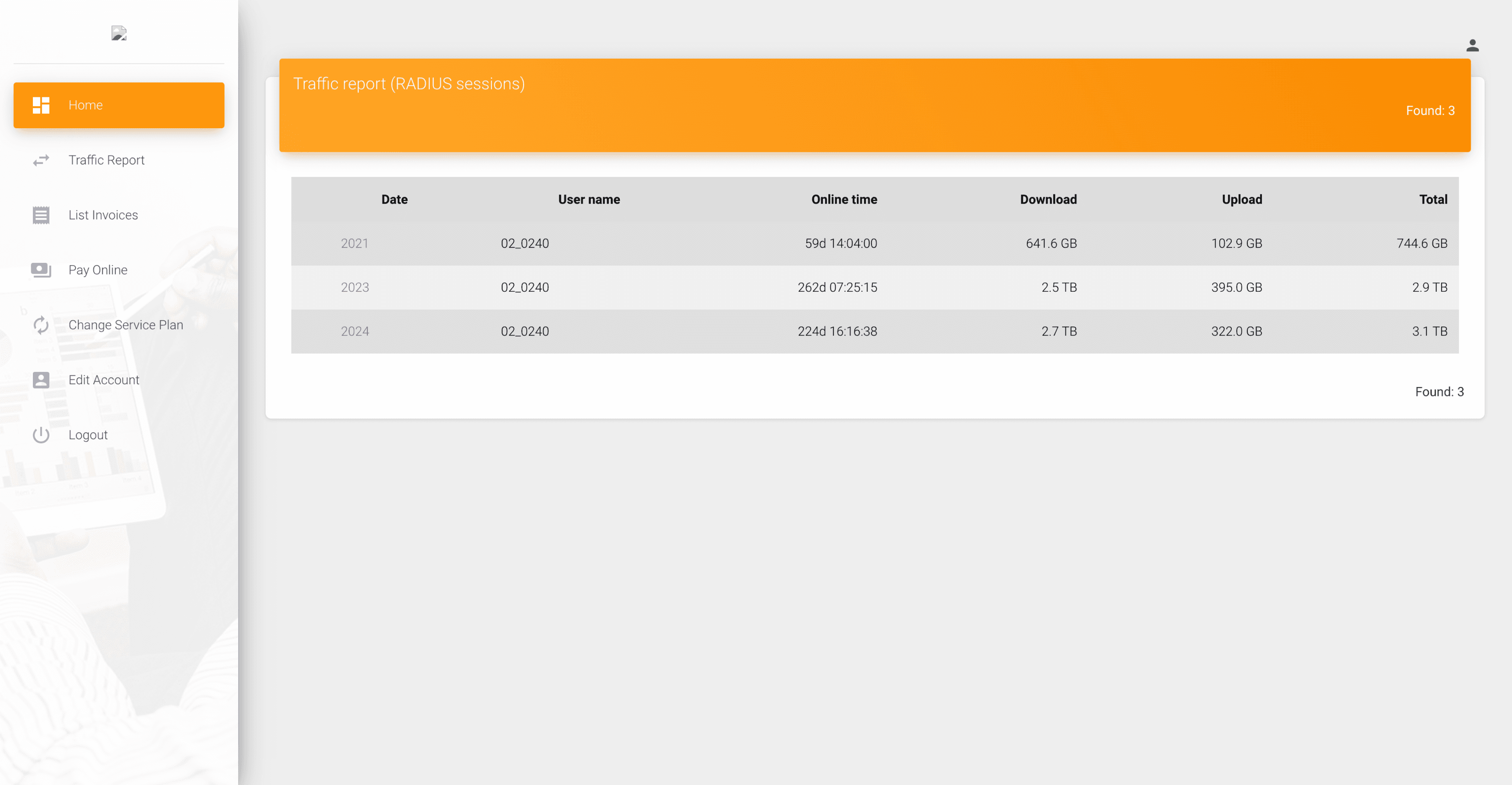1512x785 pixels.
Task: Open the Traffic Report menu item
Action: coord(106,160)
